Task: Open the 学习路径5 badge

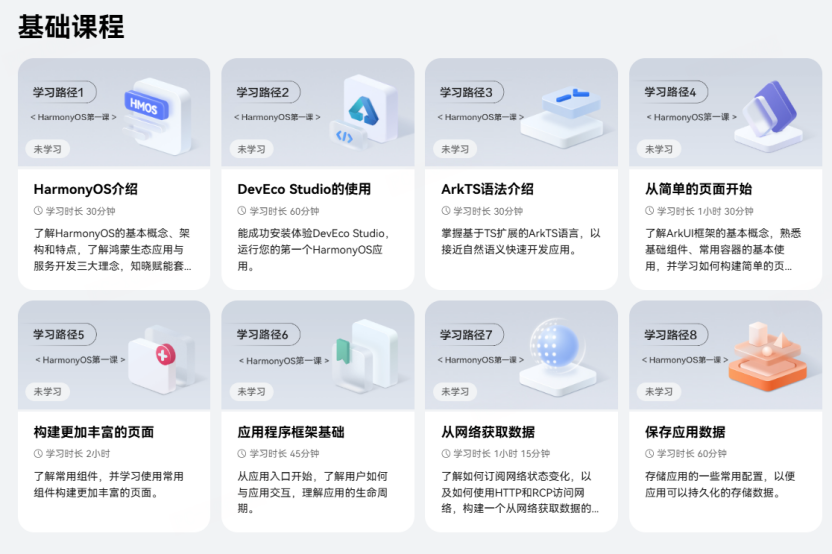Action: (61, 334)
